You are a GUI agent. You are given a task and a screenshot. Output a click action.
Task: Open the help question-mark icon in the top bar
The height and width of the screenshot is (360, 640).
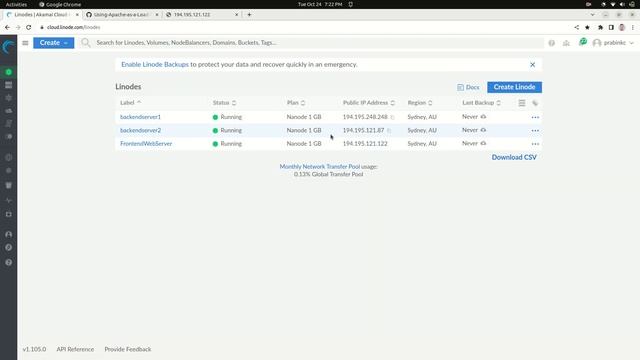click(x=551, y=43)
